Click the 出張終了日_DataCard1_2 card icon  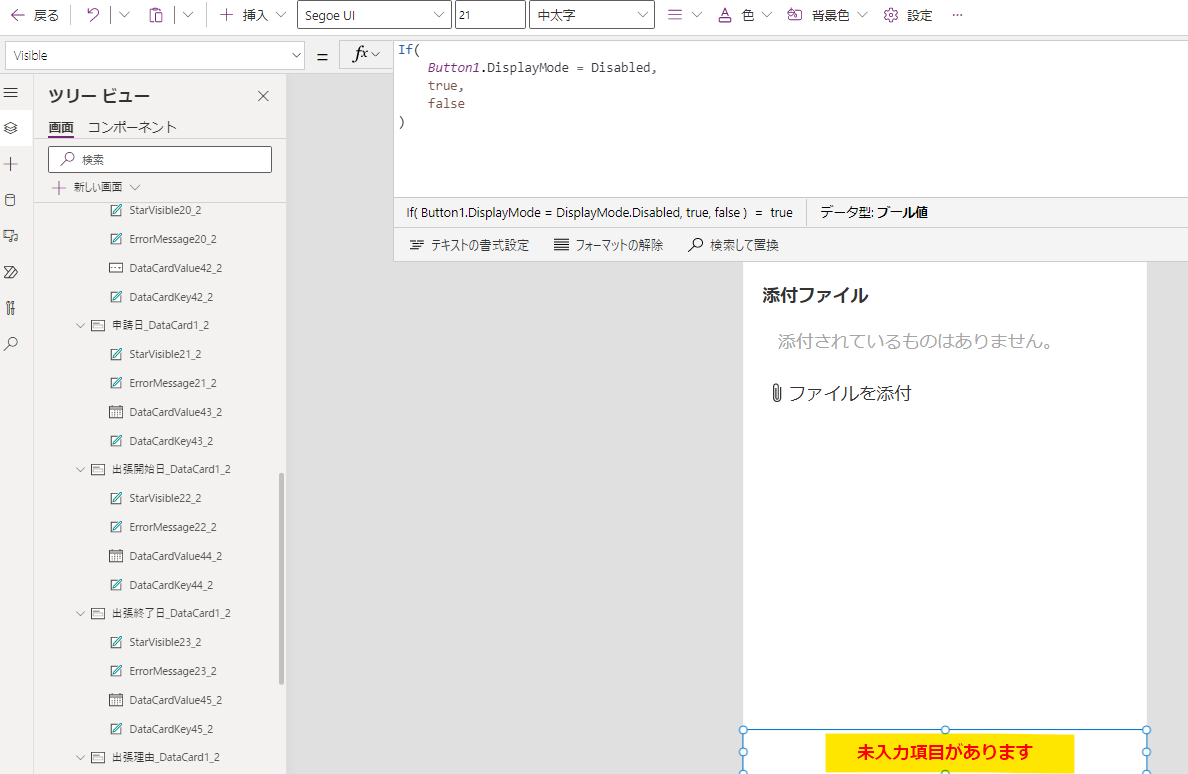[98, 613]
